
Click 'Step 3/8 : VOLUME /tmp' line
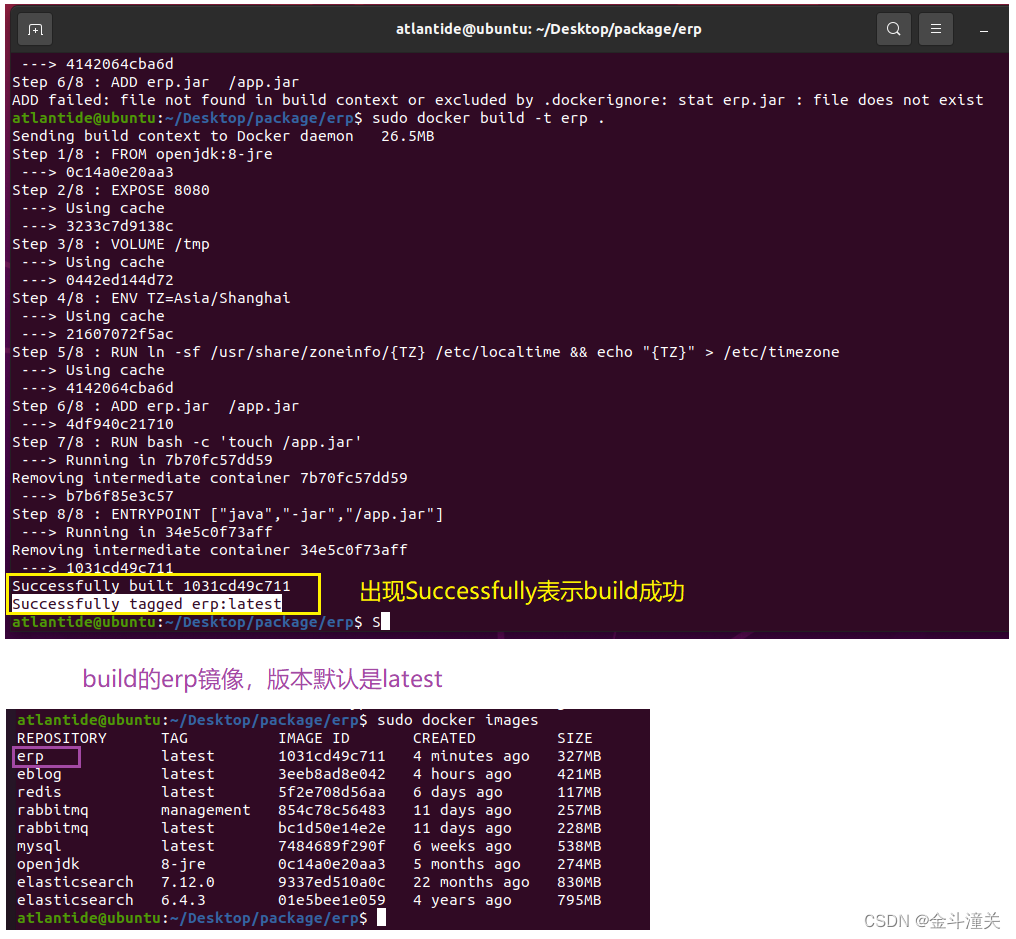111,244
